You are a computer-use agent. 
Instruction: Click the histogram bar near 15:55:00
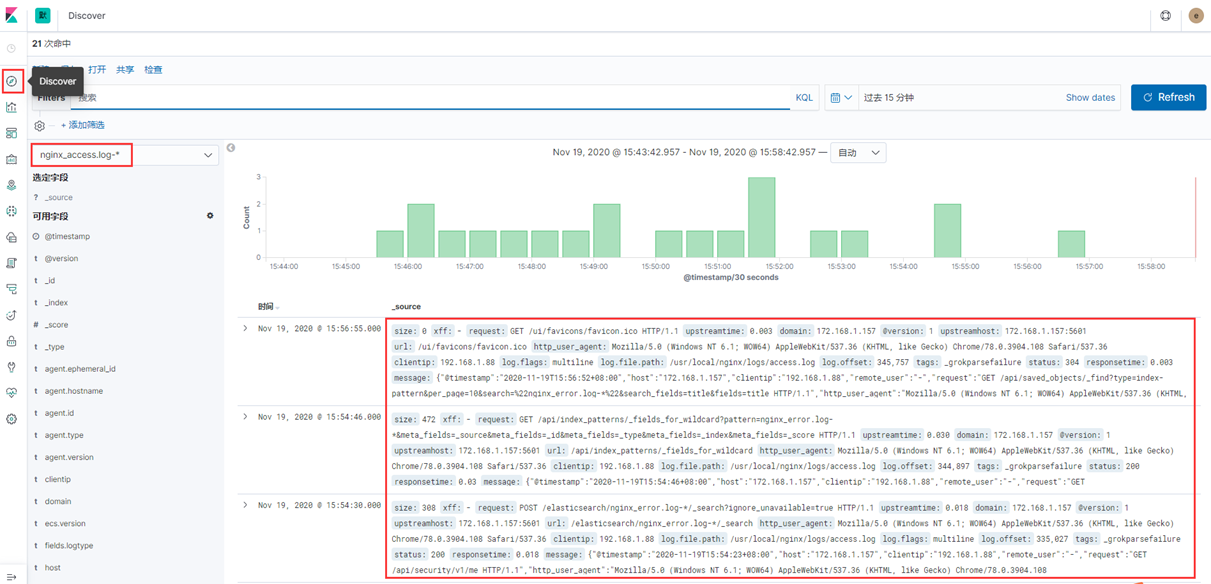[948, 231]
